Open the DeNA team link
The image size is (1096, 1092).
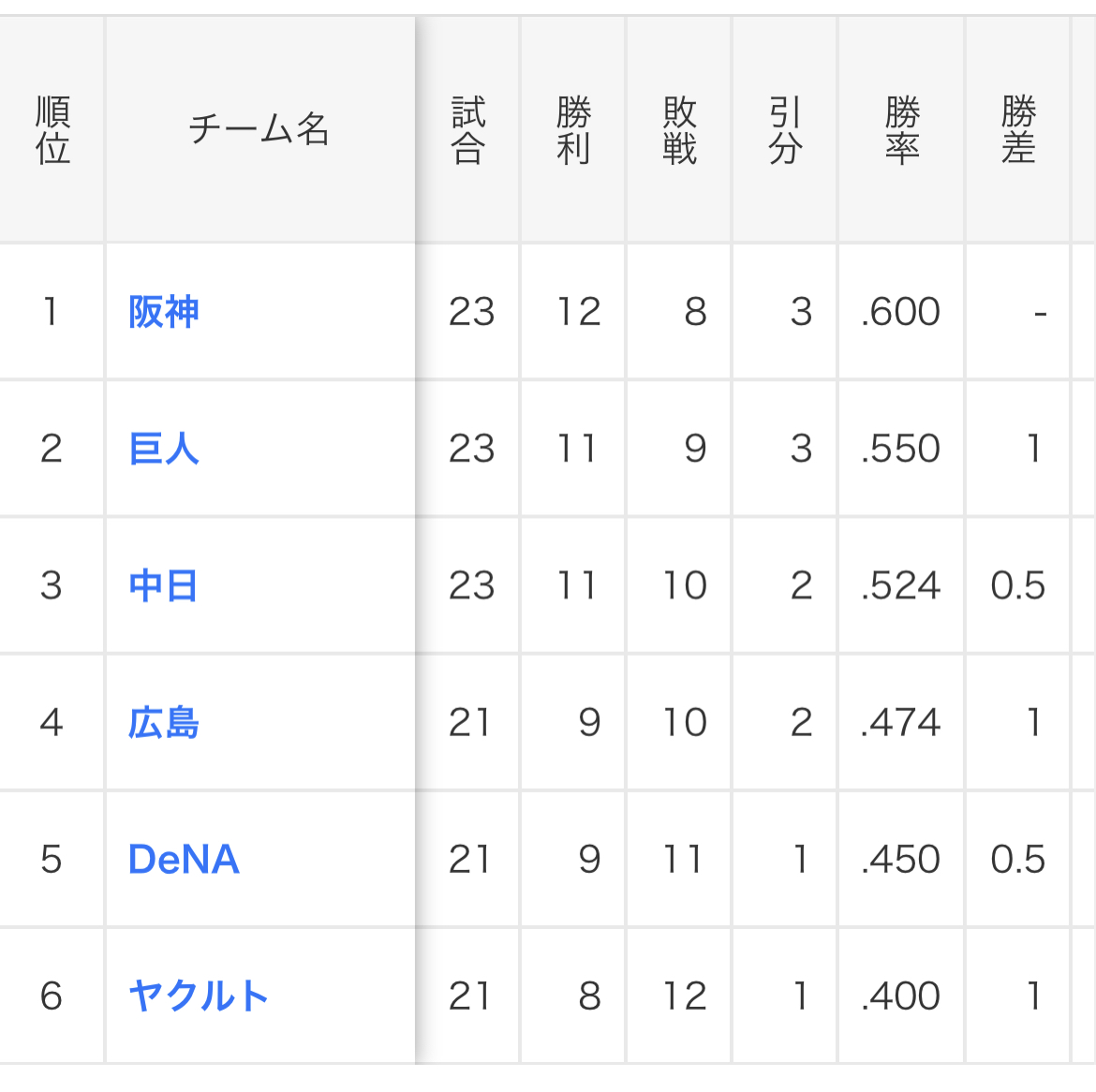pos(184,859)
